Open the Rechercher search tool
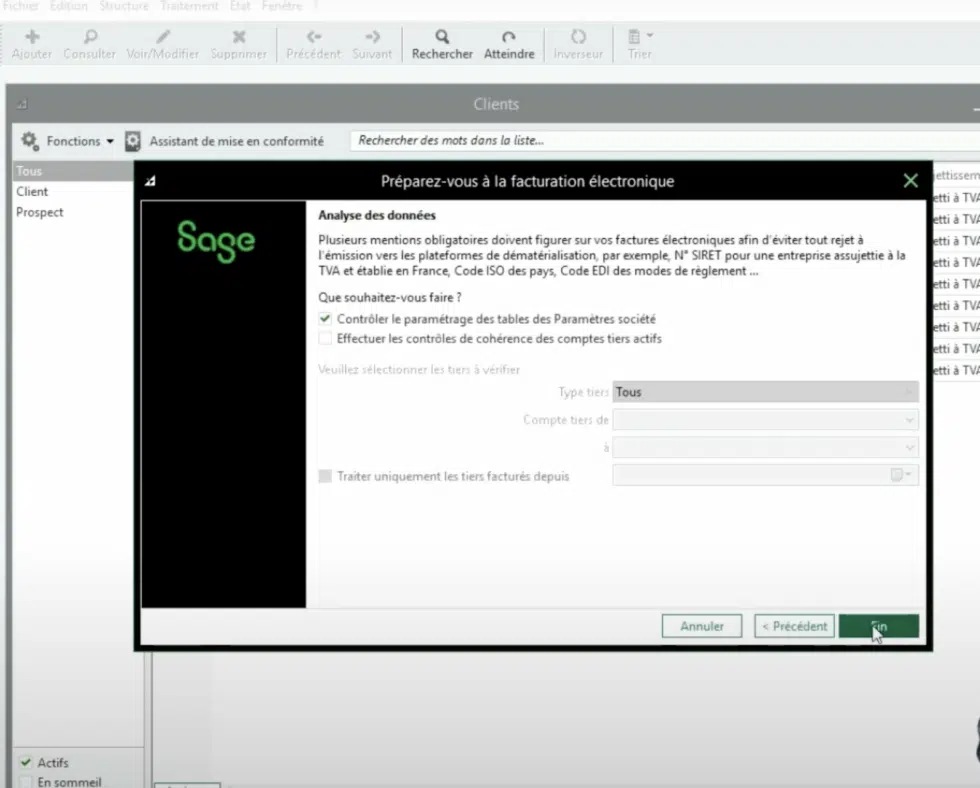This screenshot has width=980, height=788. coord(442,37)
